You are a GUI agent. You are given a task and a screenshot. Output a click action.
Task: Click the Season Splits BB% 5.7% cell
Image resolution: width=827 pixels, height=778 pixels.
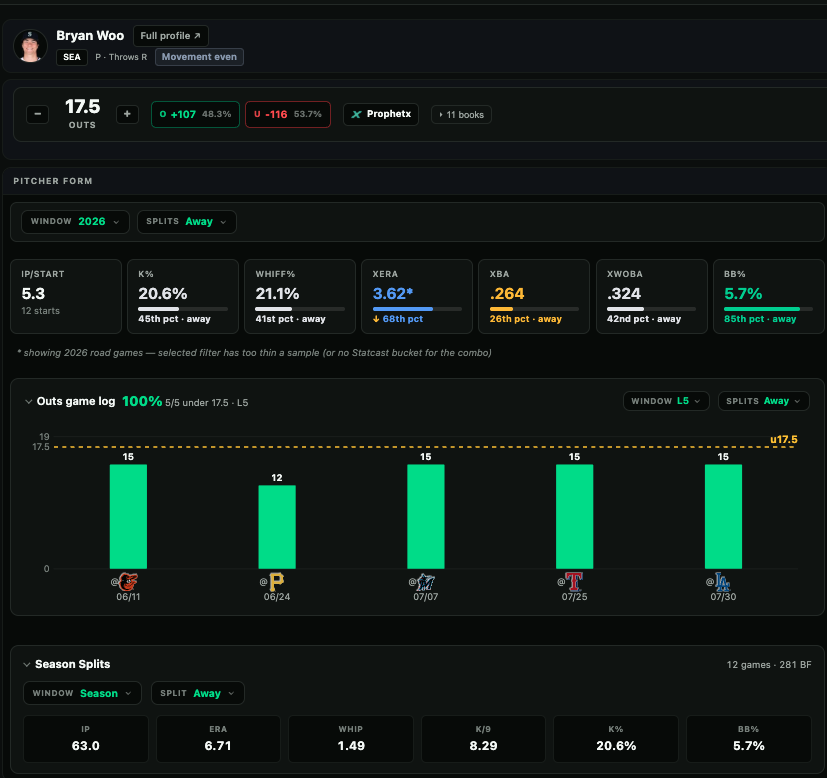[748, 739]
